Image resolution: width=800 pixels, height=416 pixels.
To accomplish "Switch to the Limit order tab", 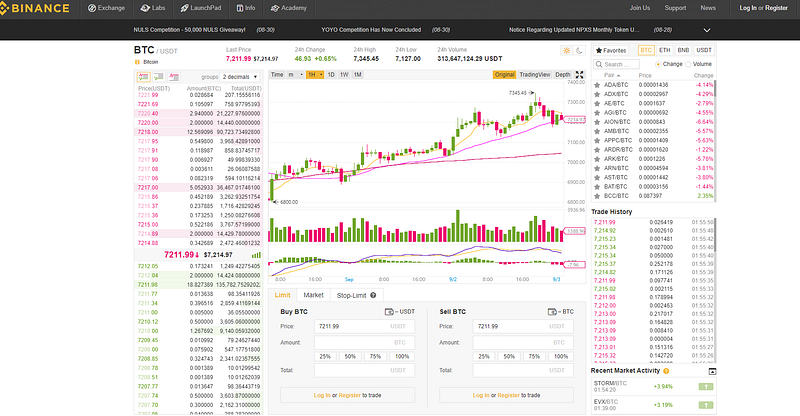I will pyautogui.click(x=282, y=295).
